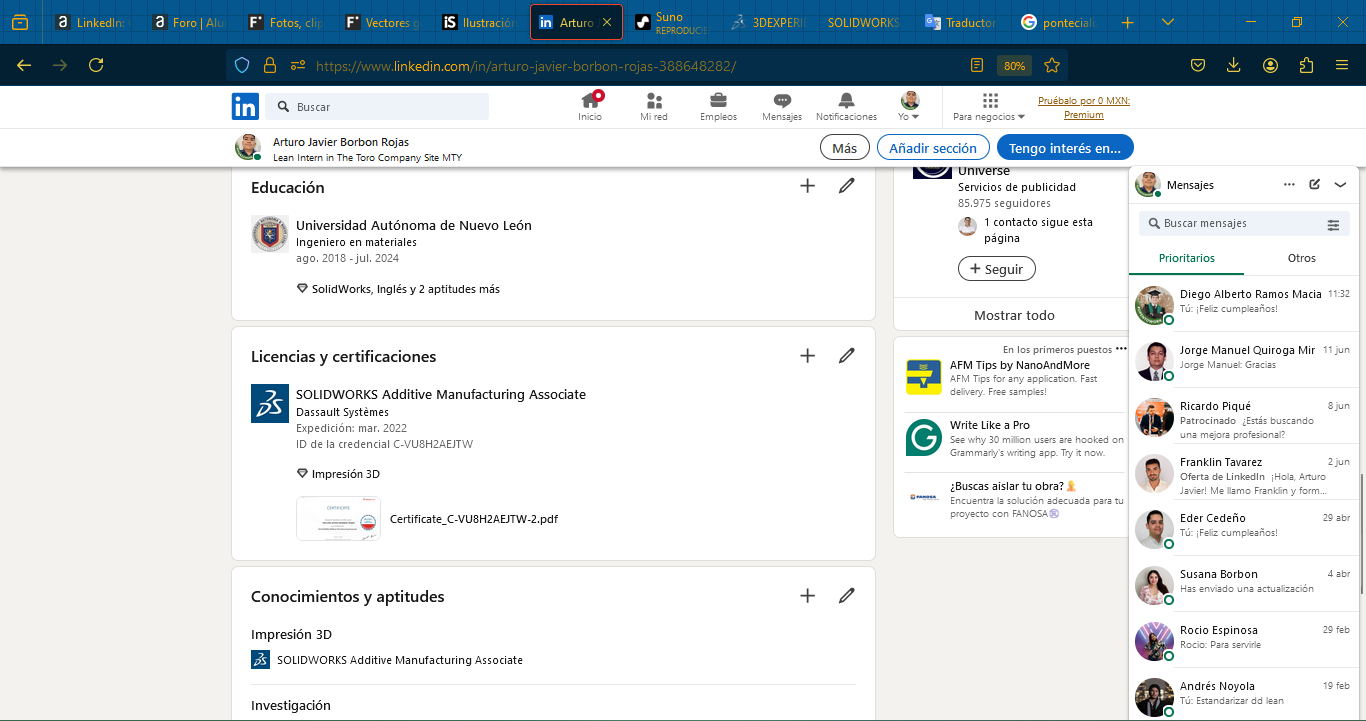Open Notificaciones bell icon
This screenshot has height=721, width=1366.
(846, 107)
